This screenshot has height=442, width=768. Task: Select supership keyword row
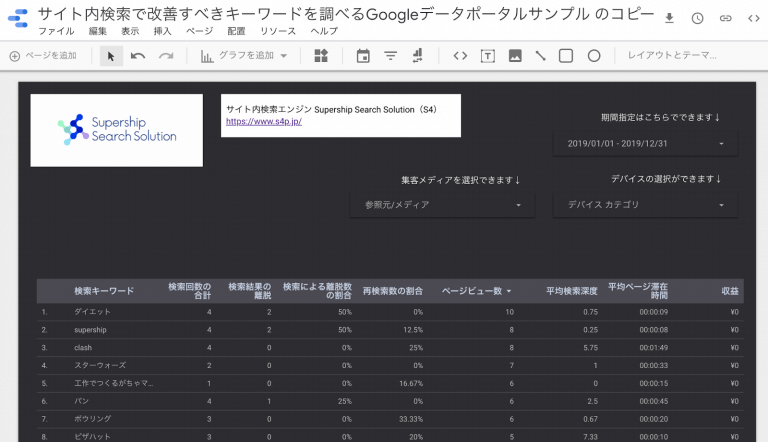pyautogui.click(x=390, y=330)
